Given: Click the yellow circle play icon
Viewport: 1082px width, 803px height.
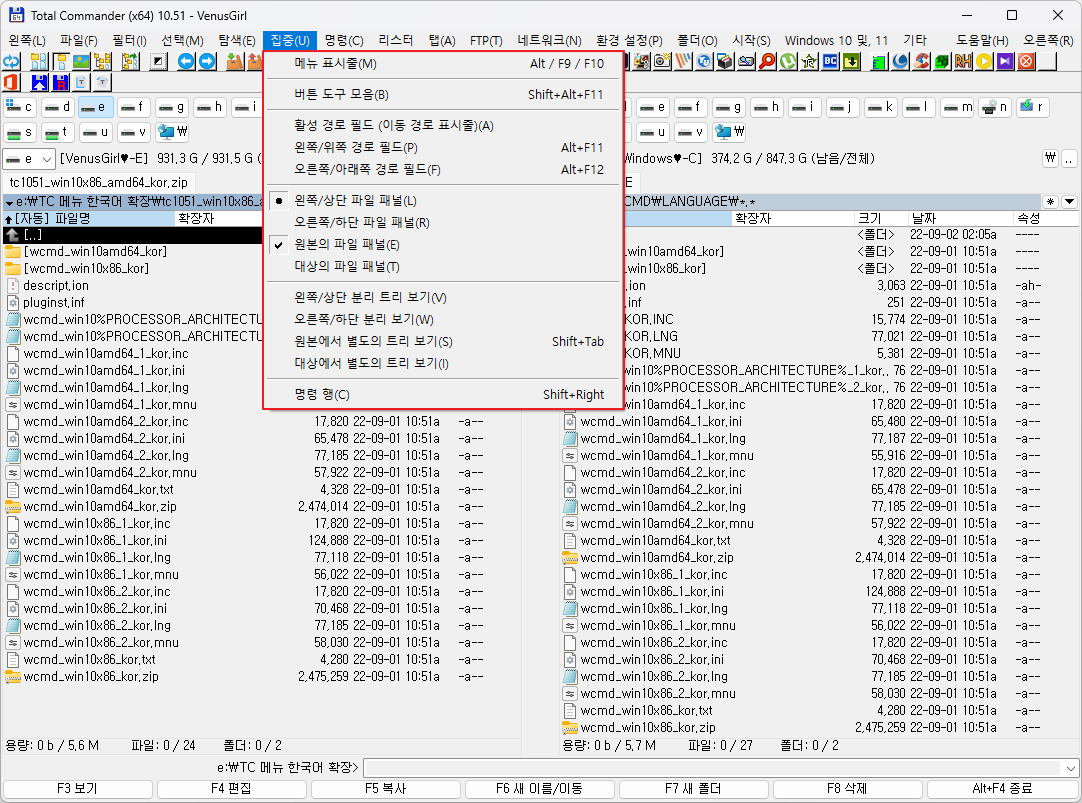Looking at the screenshot, I should click(984, 62).
